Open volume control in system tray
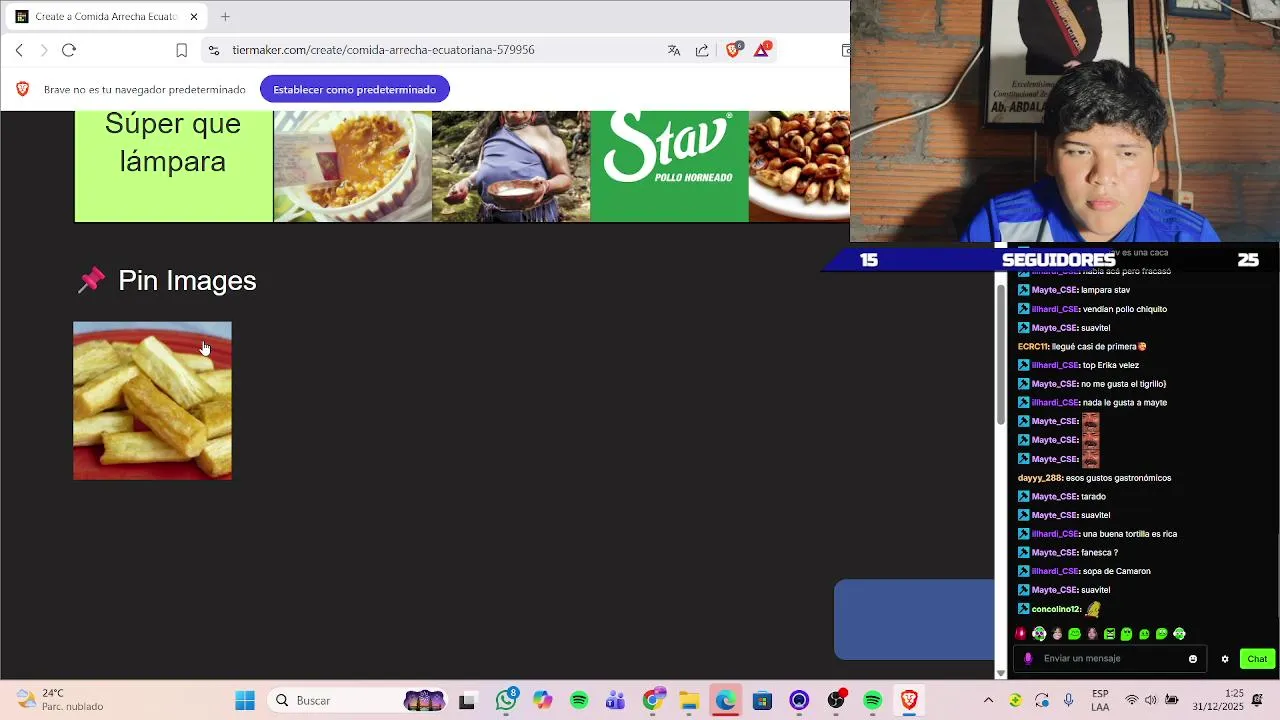Screen dimensions: 1280x720 (x=1151, y=700)
